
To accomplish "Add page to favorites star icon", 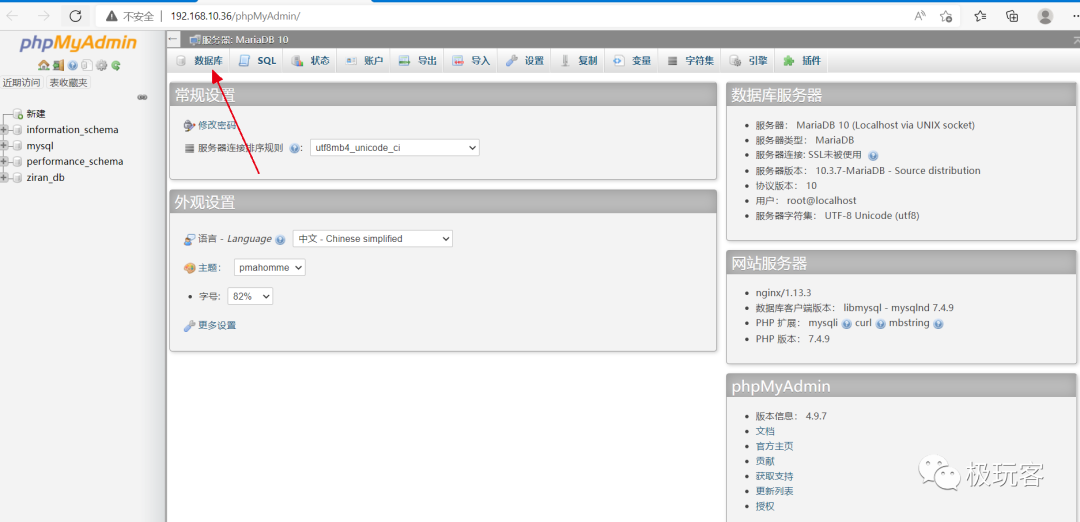I will pos(946,16).
